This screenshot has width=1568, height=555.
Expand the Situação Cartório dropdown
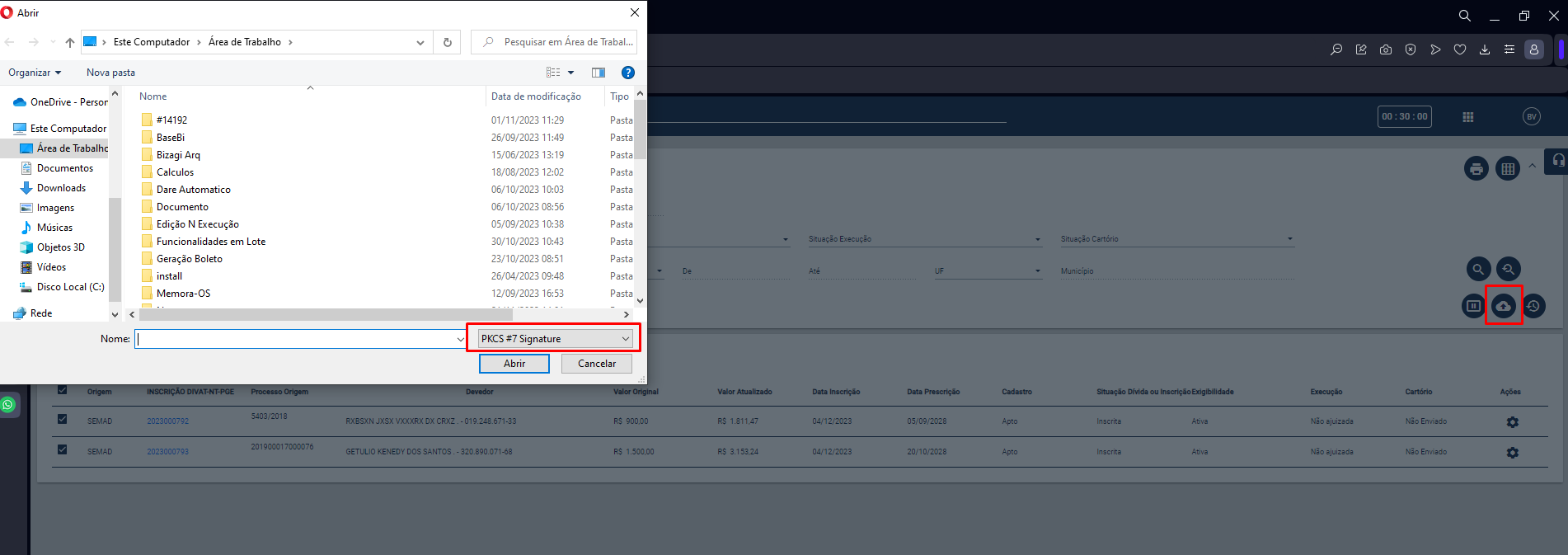[1289, 239]
